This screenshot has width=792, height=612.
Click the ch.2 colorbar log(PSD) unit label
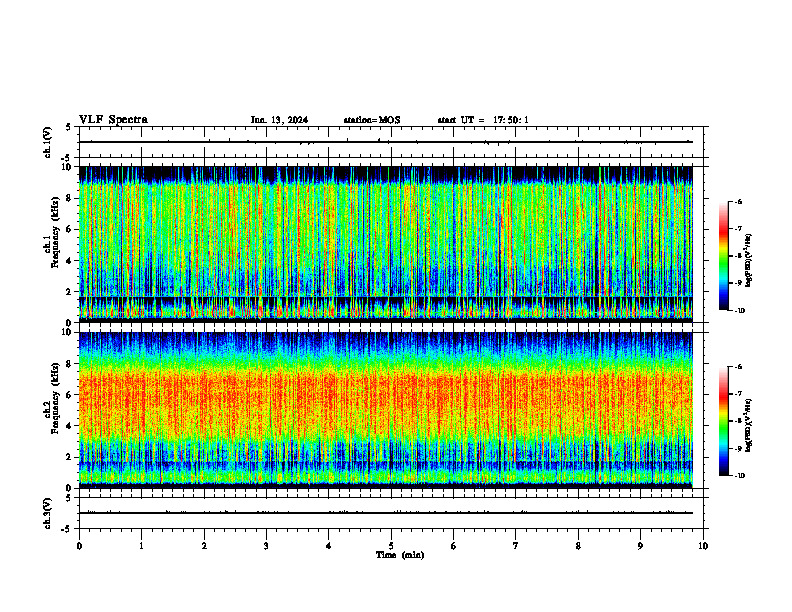tap(749, 426)
